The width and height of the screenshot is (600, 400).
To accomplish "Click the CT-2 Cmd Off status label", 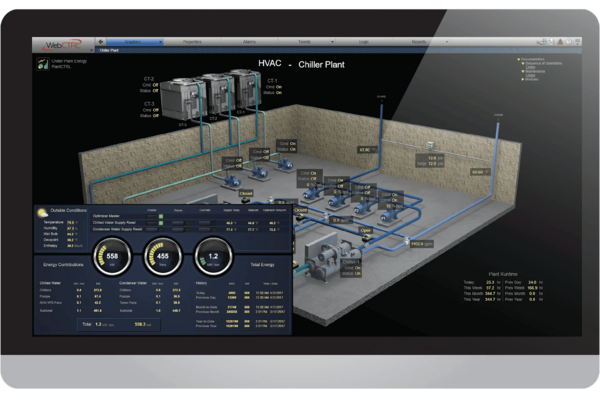I will (x=150, y=85).
